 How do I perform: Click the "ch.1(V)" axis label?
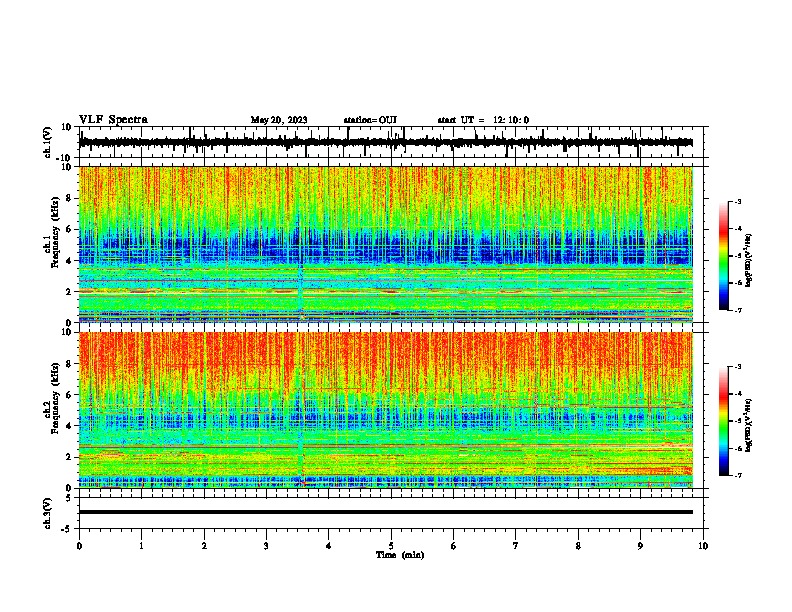coord(48,142)
